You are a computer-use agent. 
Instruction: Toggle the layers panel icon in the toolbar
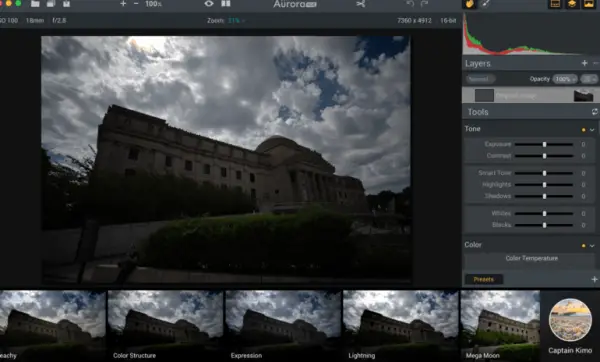point(572,4)
